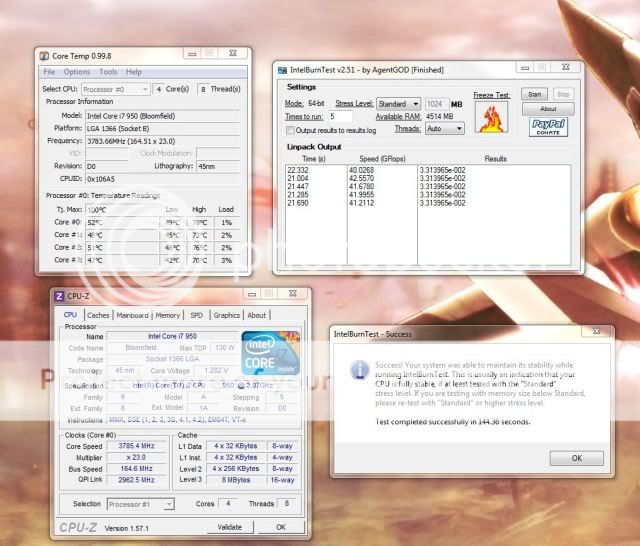Switch to CPU-Z Mainboard tab
Viewport: 640px width, 546px height.
[132, 315]
